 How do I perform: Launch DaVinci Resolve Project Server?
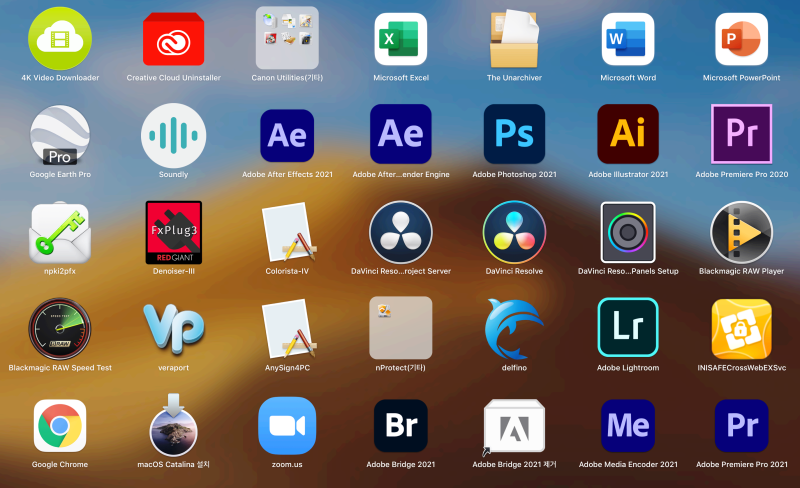click(401, 232)
